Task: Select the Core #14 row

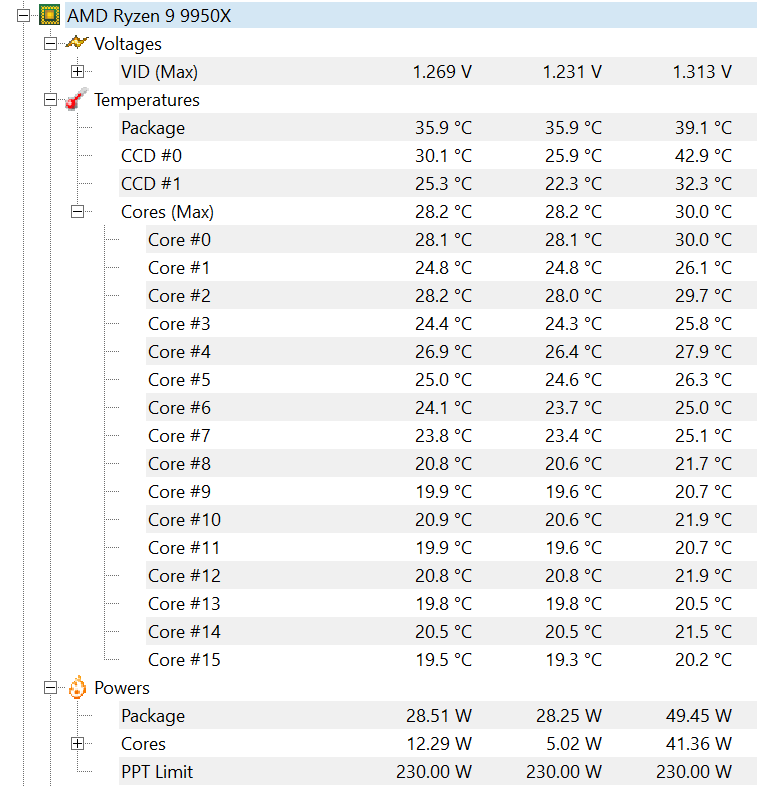Action: 452,631
